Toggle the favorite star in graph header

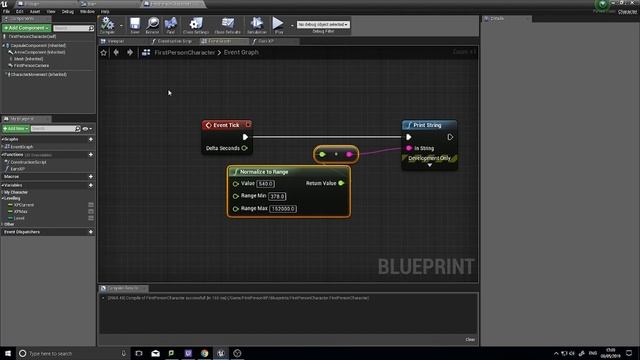pyautogui.click(x=104, y=53)
